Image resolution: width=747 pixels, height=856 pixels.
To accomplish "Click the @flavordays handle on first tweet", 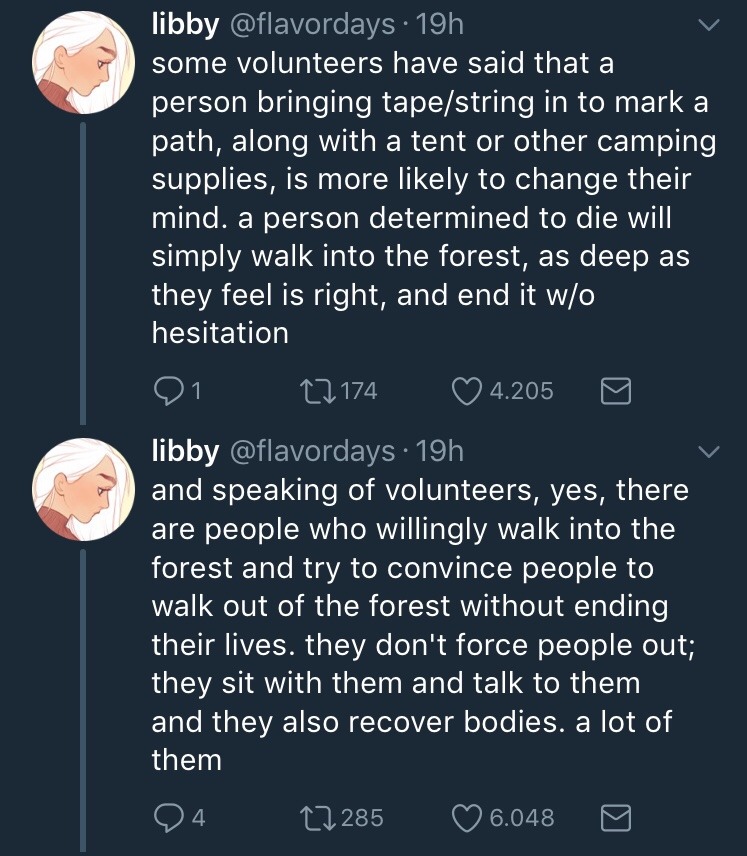I will pos(313,24).
